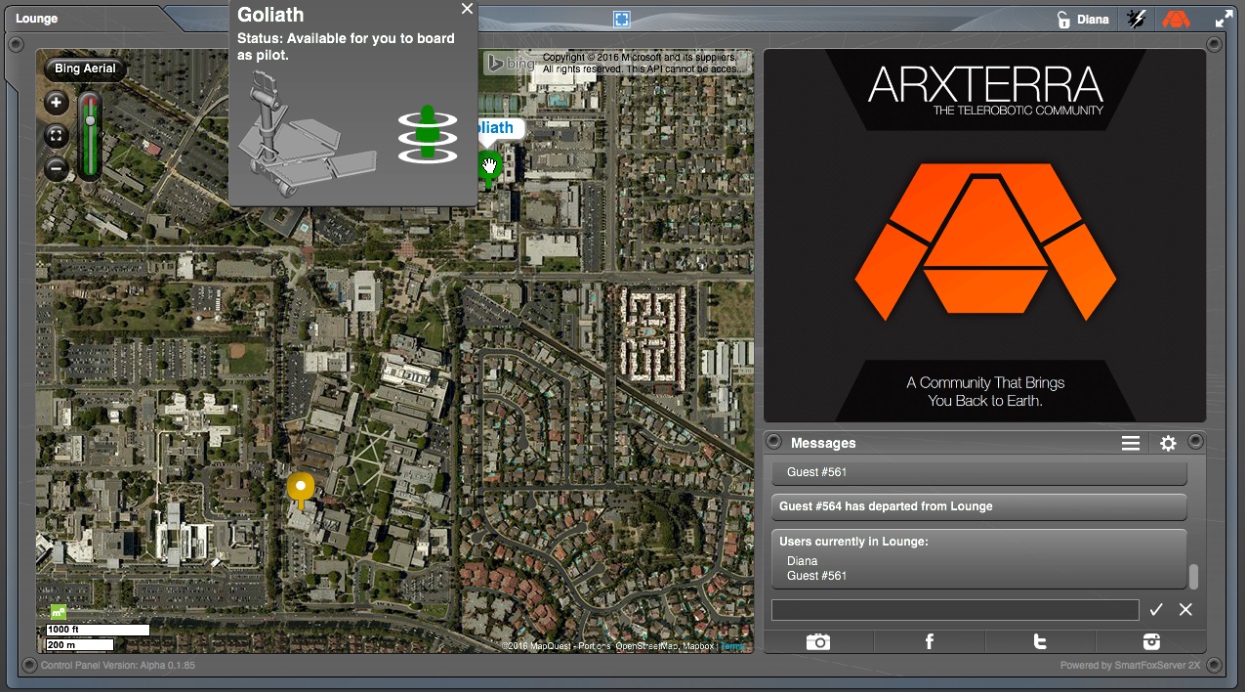1246x692 pixels.
Task: Click the green Goliath map marker
Action: pyautogui.click(x=489, y=167)
